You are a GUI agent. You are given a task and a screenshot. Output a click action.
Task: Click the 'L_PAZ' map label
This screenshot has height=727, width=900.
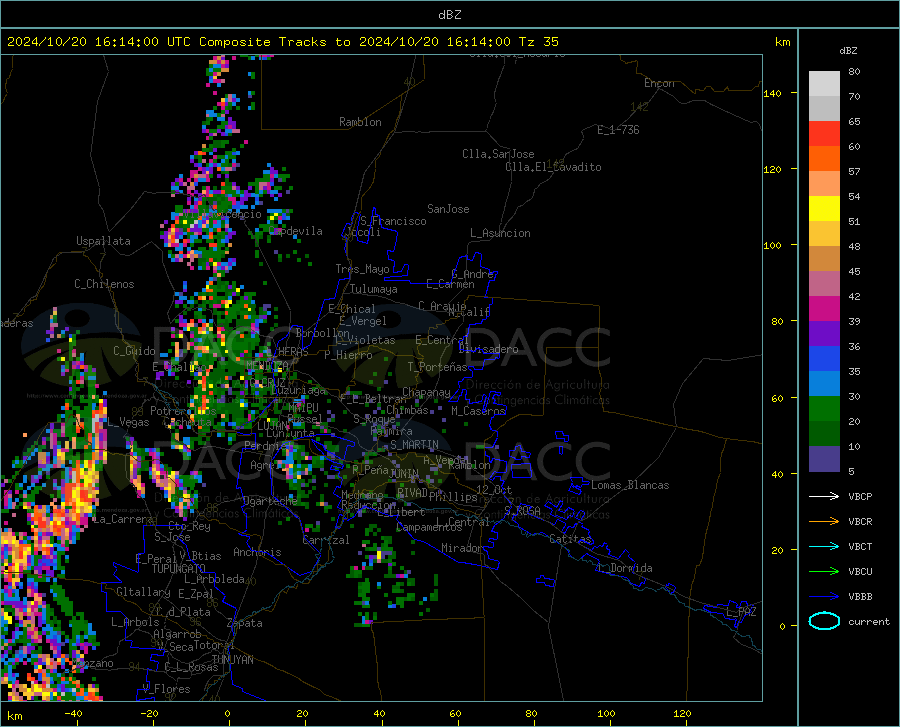tap(741, 612)
